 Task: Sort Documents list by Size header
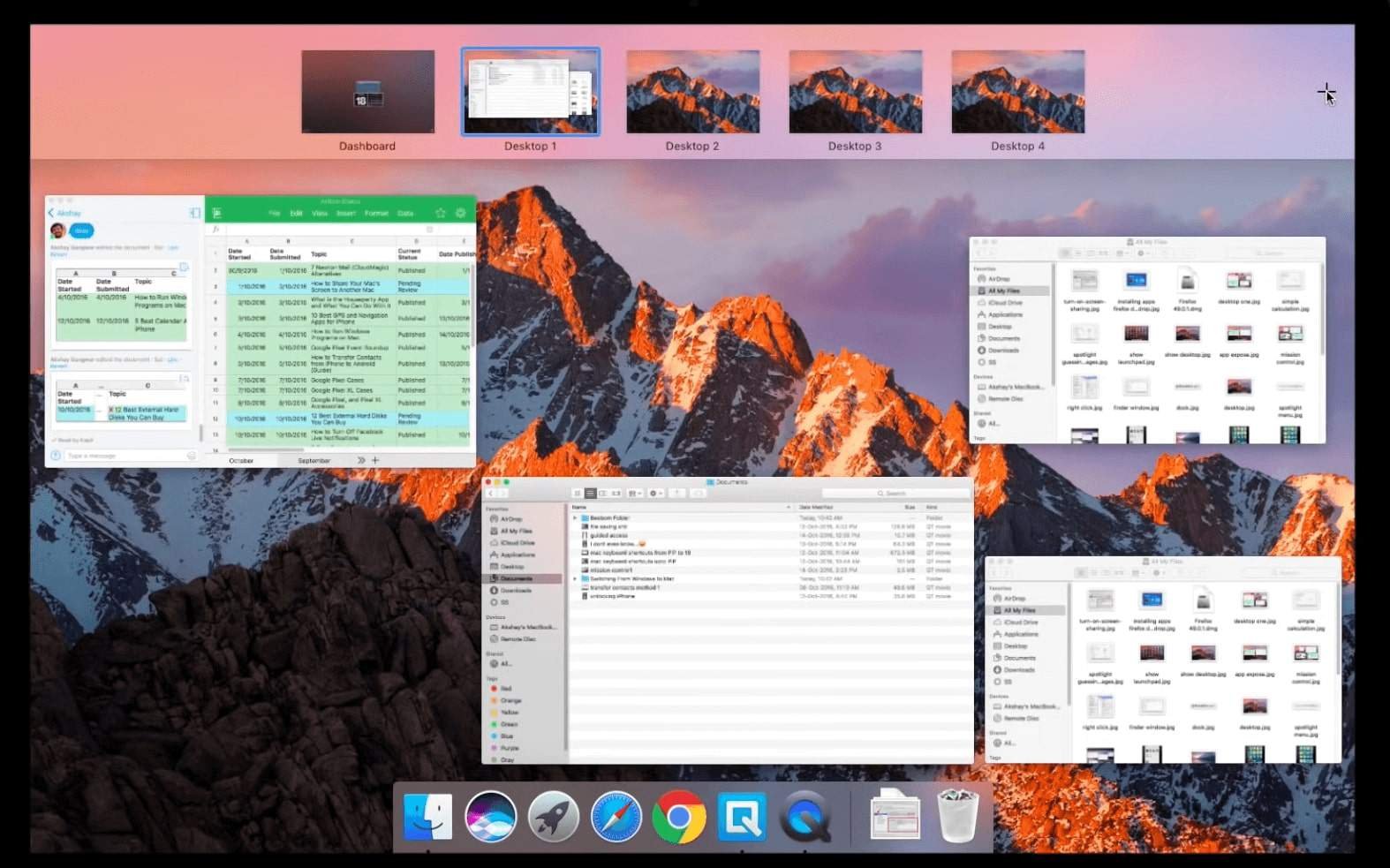910,507
